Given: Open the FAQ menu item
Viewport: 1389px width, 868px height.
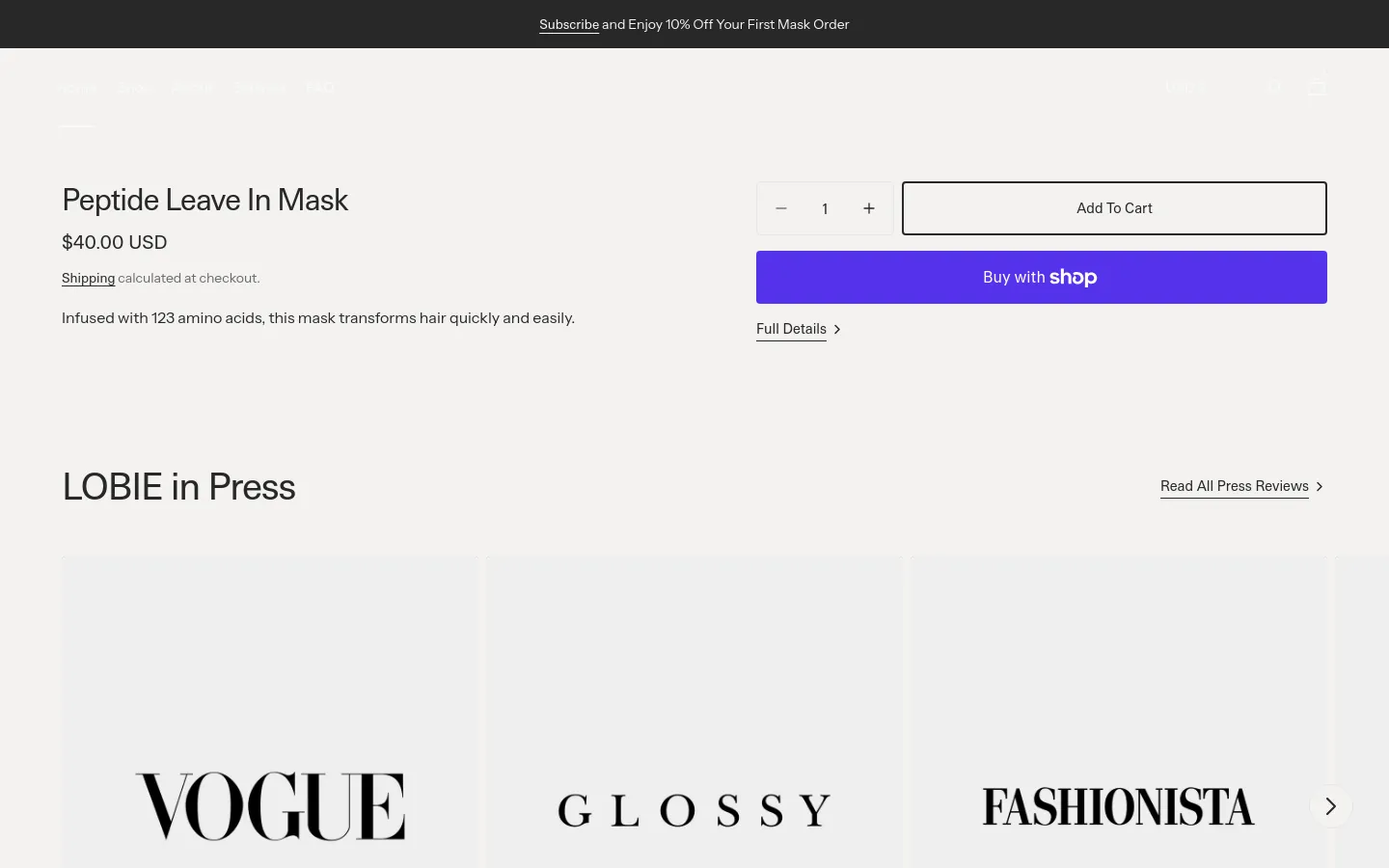Looking at the screenshot, I should [x=320, y=88].
